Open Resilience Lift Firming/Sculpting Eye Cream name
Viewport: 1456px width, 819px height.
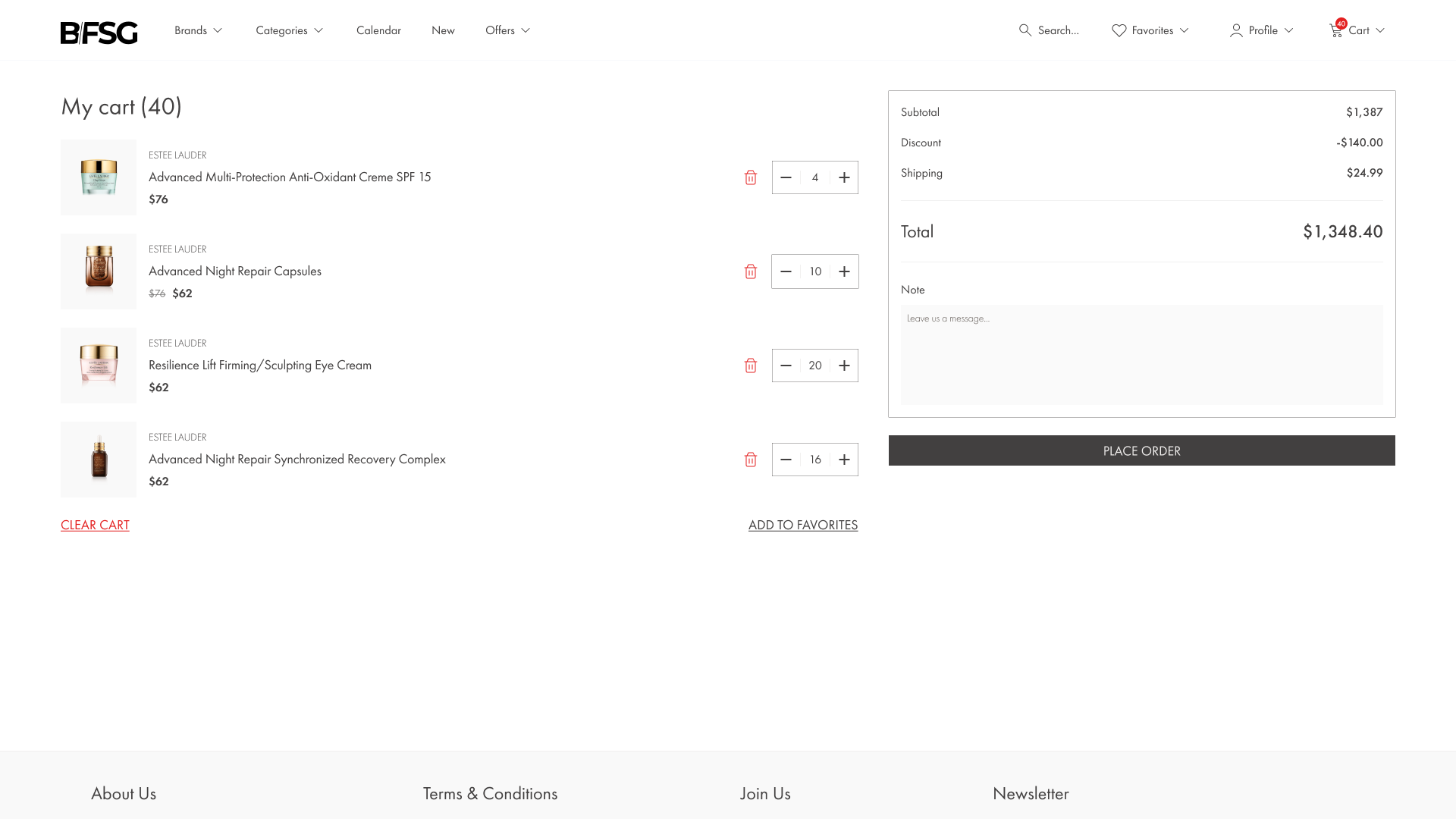pos(260,365)
